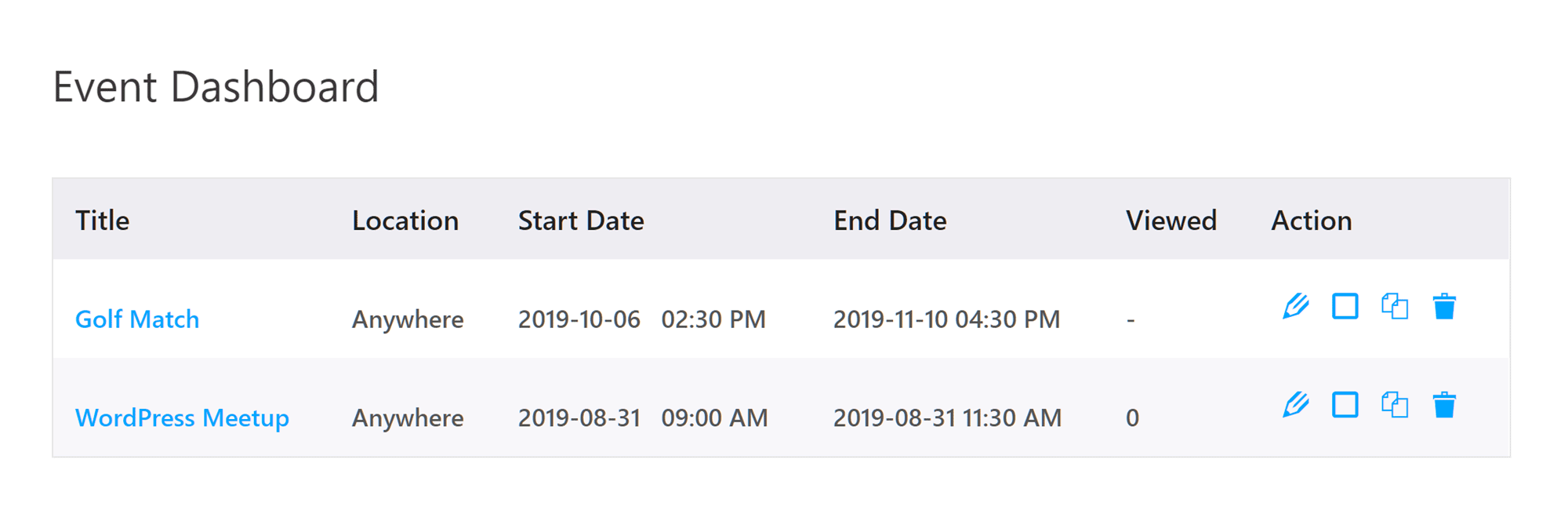Screen dimensions: 1568x514
Task: Click WordPress Meetup end date 2019-08-31 11:30 AM
Action: tap(947, 417)
